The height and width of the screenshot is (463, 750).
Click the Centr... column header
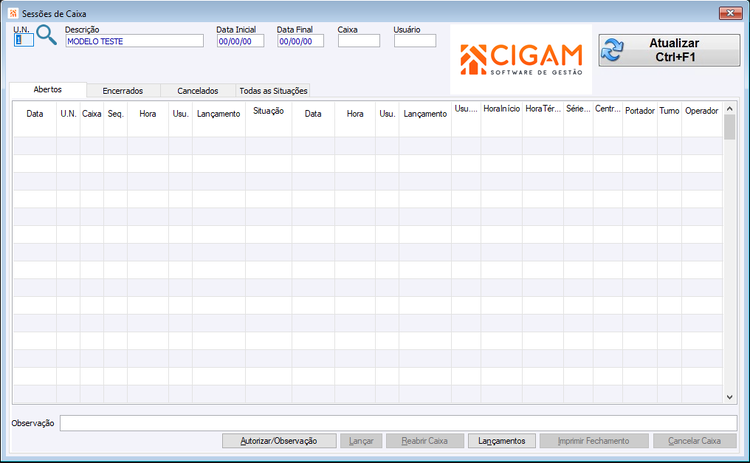click(x=608, y=109)
